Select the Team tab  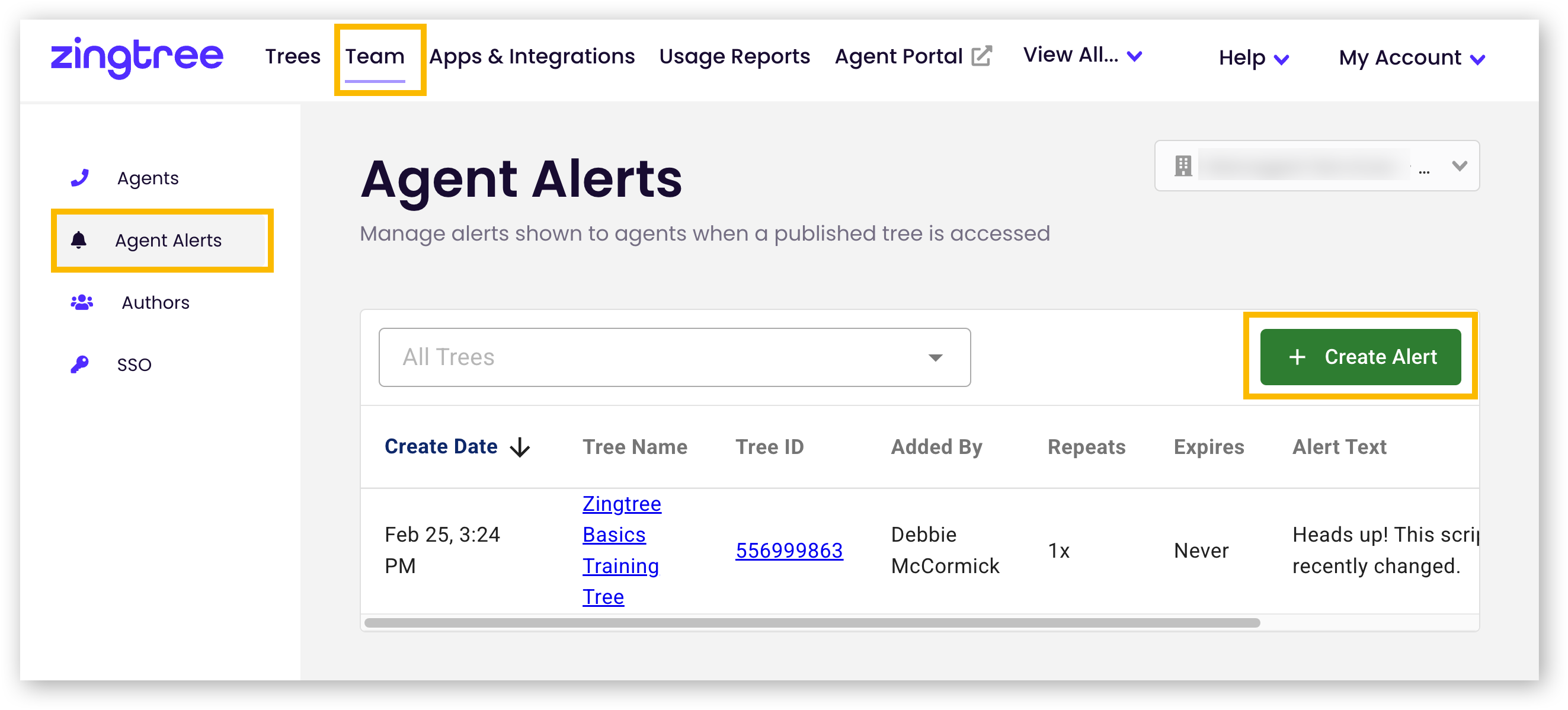click(375, 57)
